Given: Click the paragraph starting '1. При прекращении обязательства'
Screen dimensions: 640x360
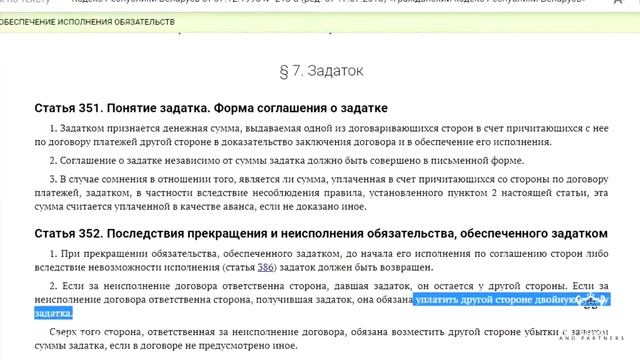Looking at the screenshot, I should point(321,260).
